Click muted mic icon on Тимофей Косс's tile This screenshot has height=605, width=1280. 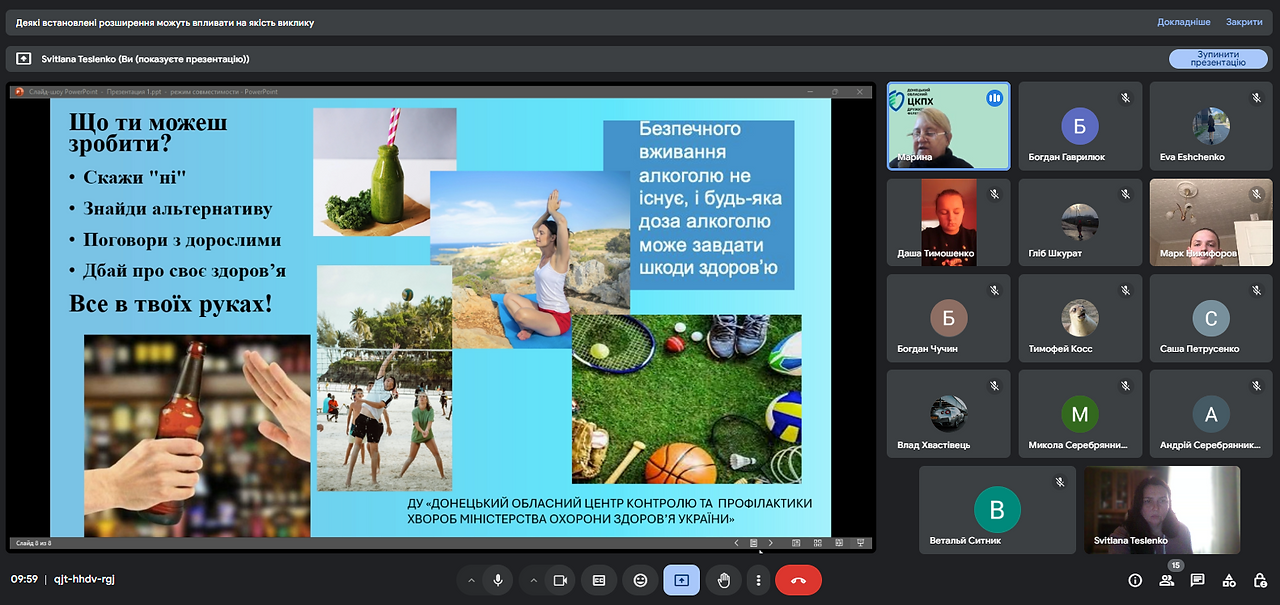tap(1125, 290)
